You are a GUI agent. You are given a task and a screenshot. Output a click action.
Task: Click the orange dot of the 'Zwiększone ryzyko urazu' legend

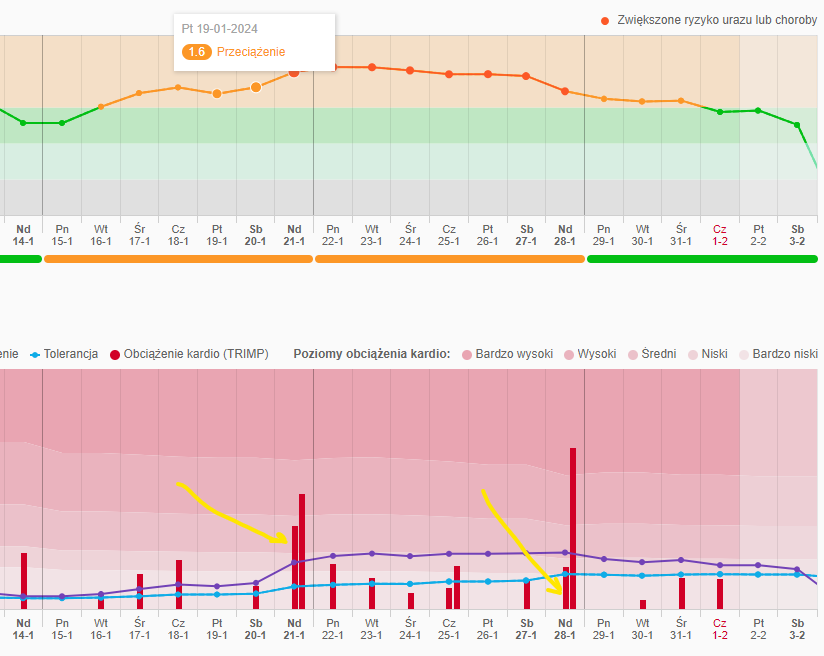[x=605, y=20]
